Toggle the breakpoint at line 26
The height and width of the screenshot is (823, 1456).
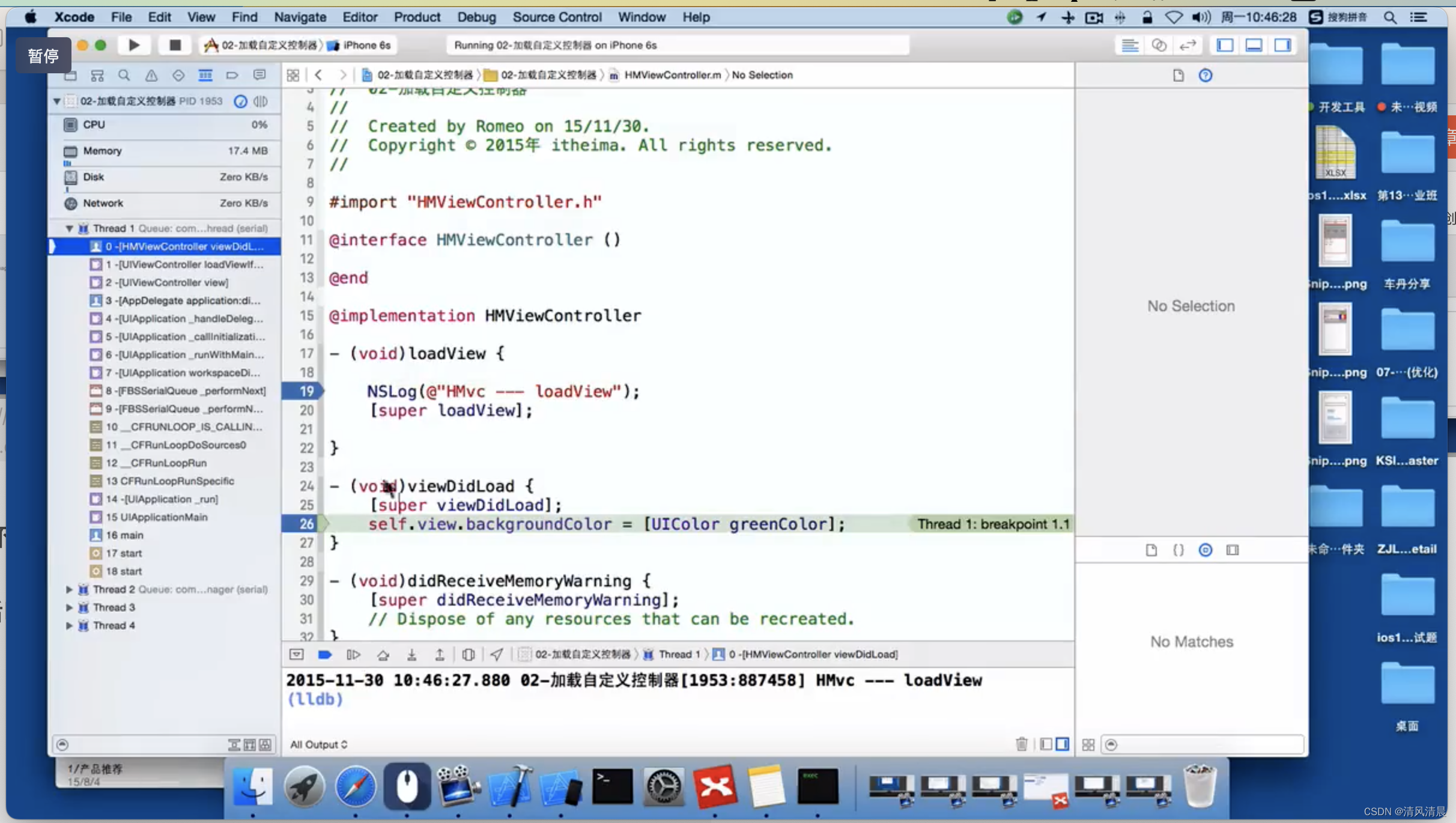coord(304,524)
